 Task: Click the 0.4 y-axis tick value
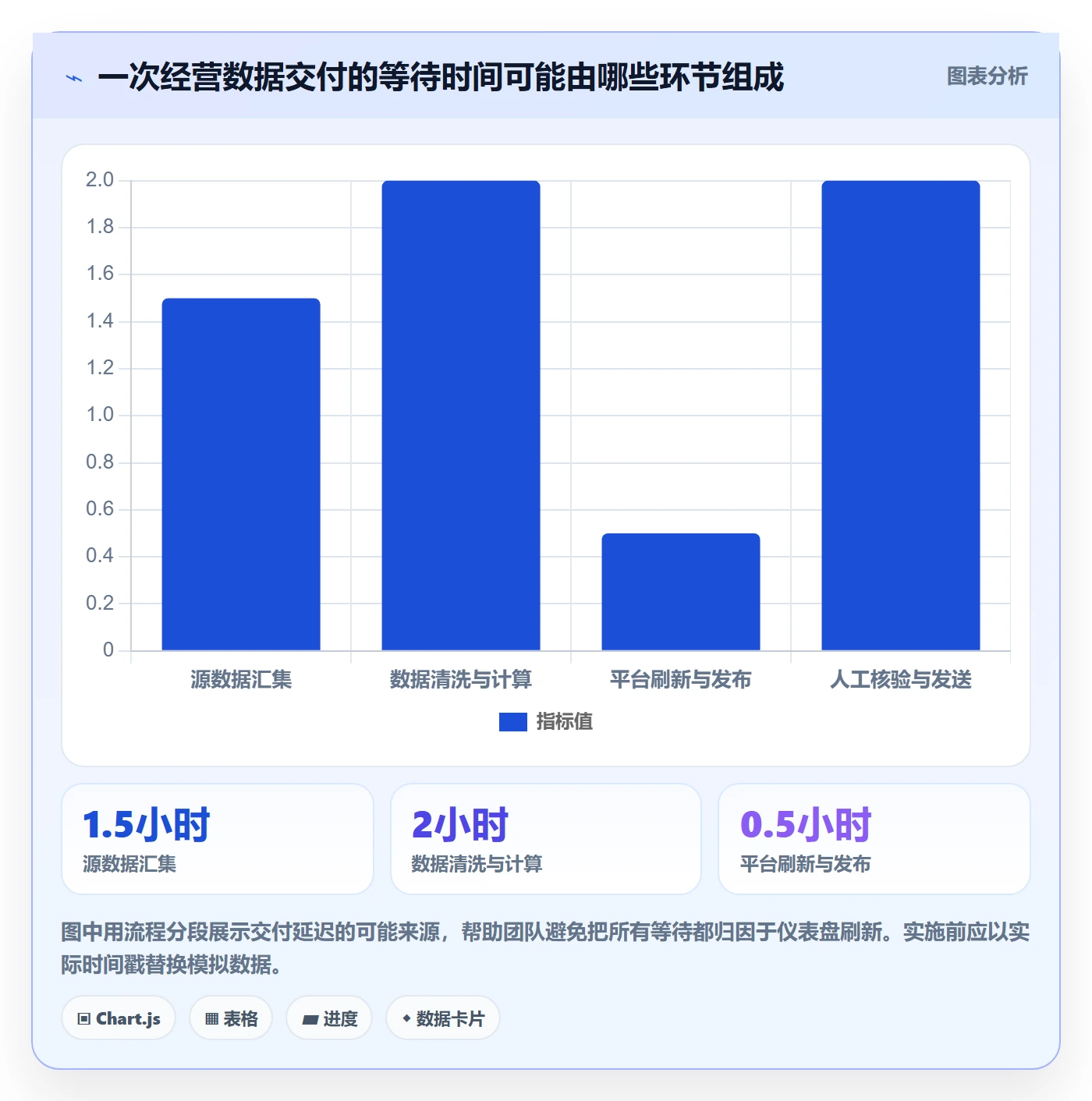[100, 556]
